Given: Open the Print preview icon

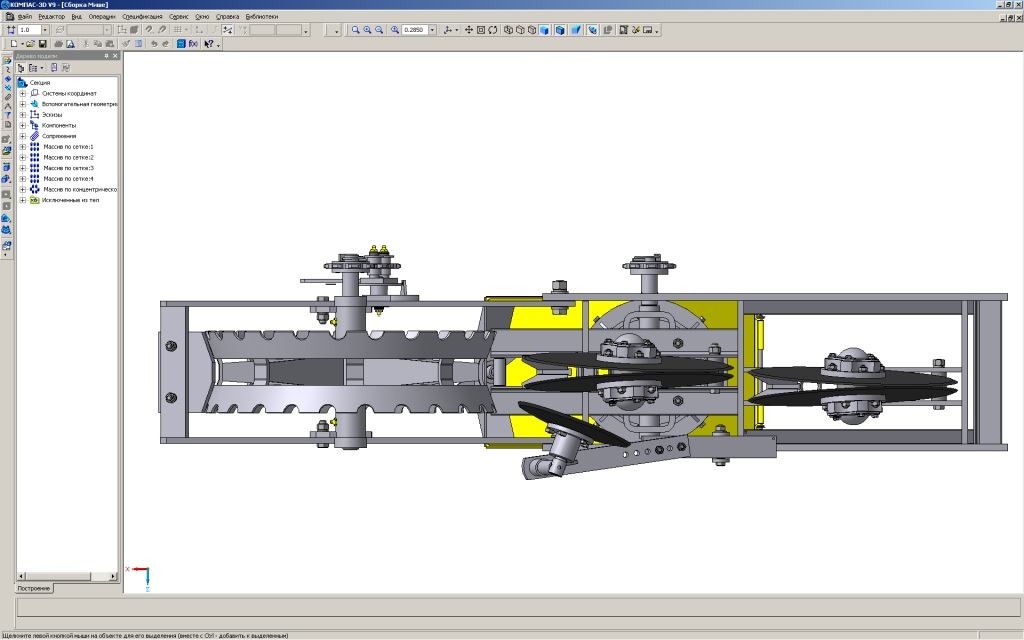Looking at the screenshot, I should point(71,44).
